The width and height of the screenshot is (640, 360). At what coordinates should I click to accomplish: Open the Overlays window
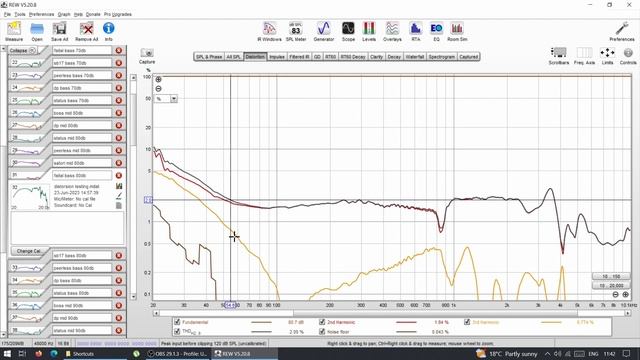click(392, 31)
